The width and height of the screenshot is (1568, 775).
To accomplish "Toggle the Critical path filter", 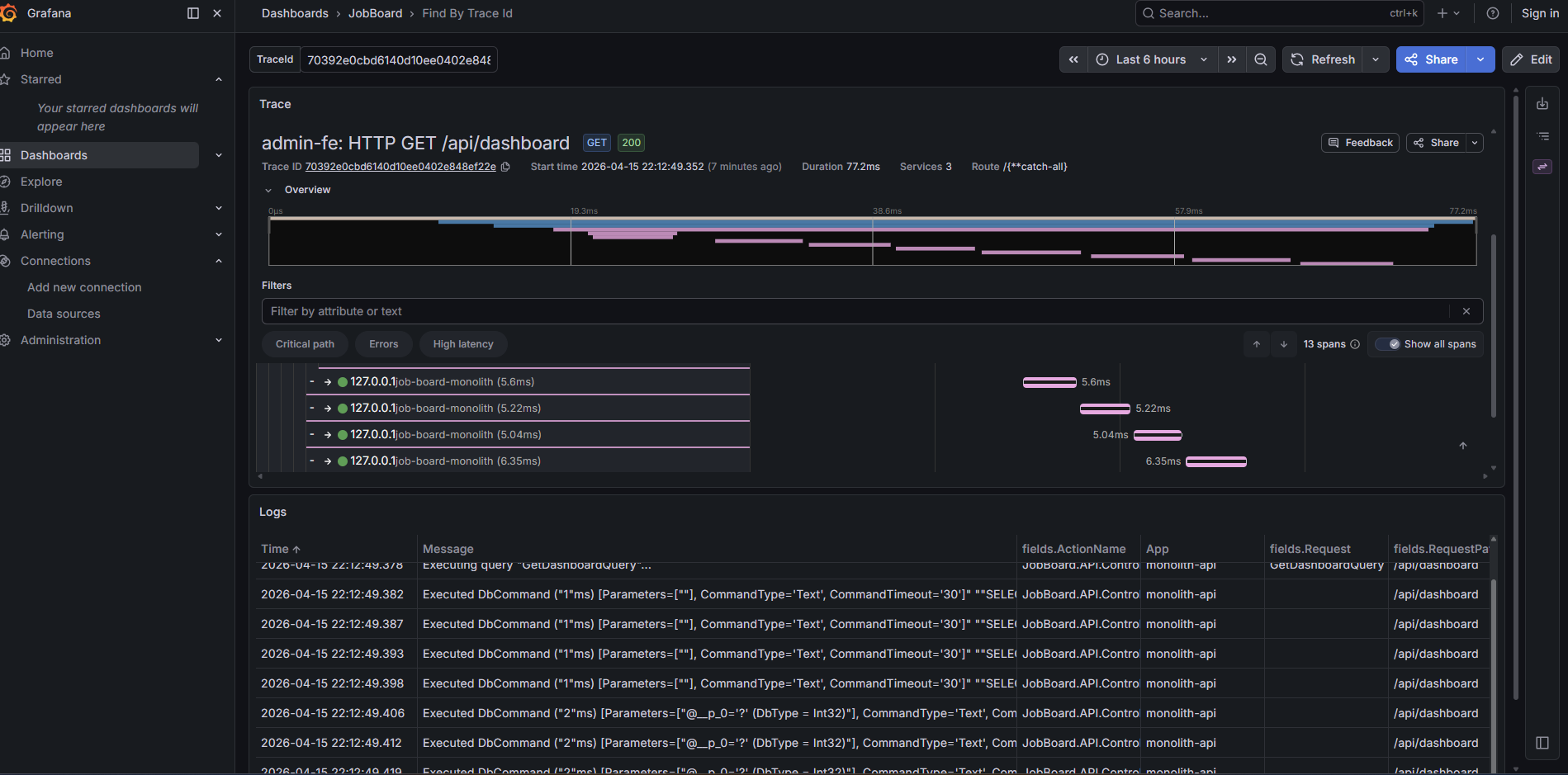I will tap(305, 344).
